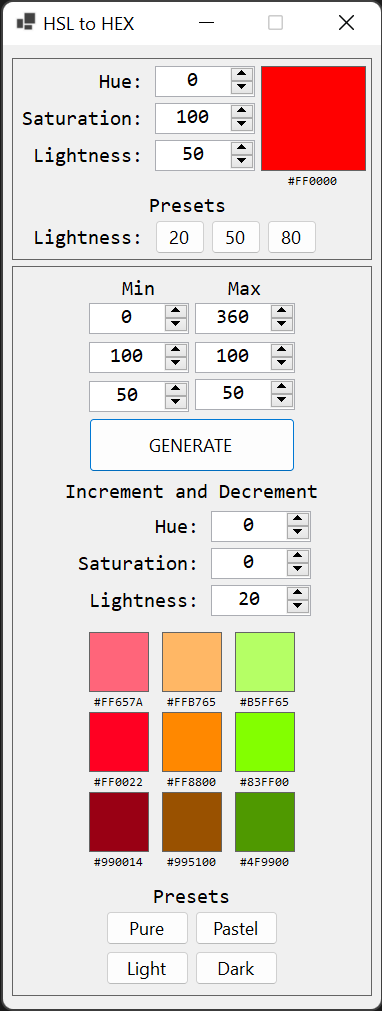Select the #FF657A pink swatch
382x1011 pixels.
(x=119, y=662)
